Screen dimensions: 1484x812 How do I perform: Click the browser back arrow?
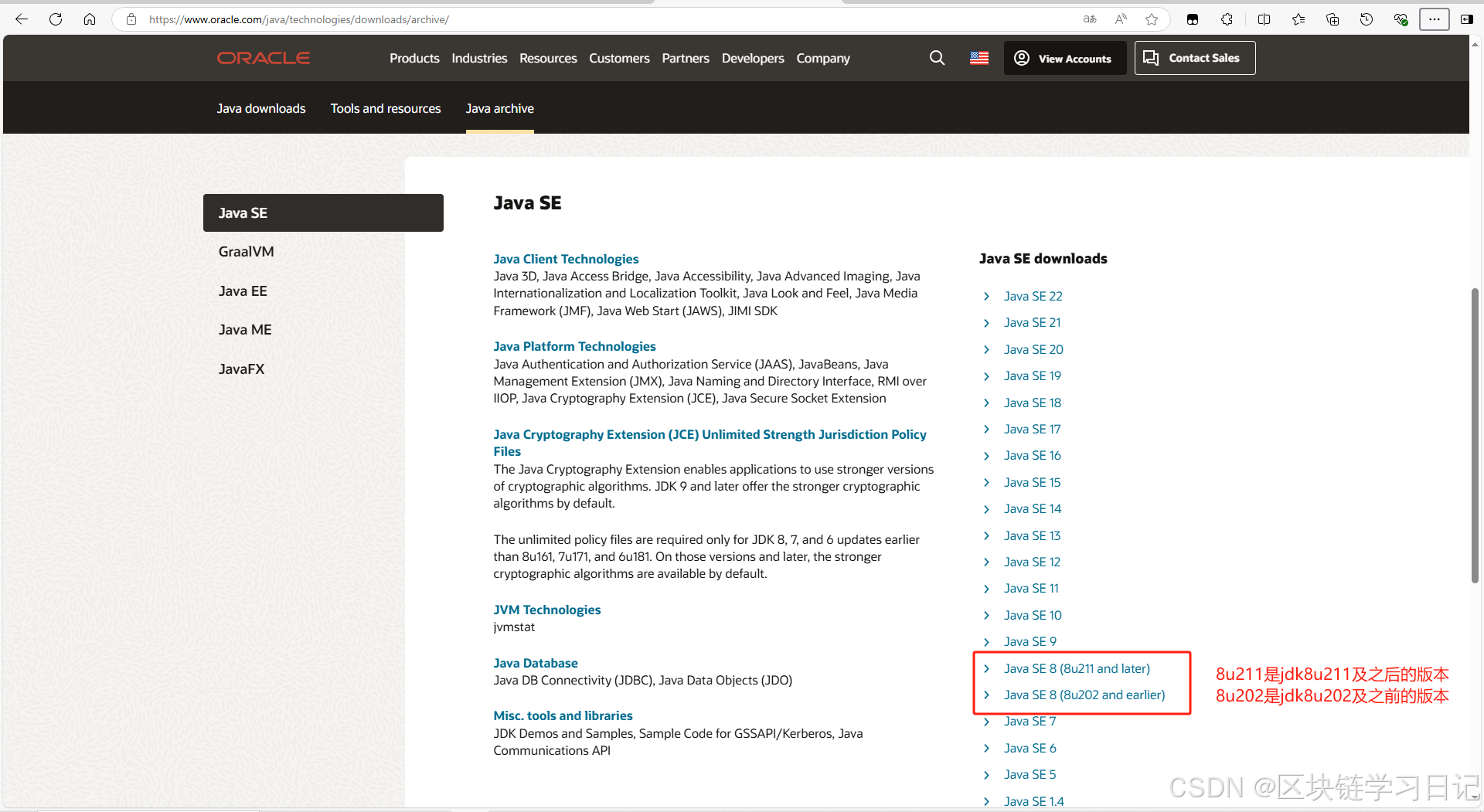(22, 19)
